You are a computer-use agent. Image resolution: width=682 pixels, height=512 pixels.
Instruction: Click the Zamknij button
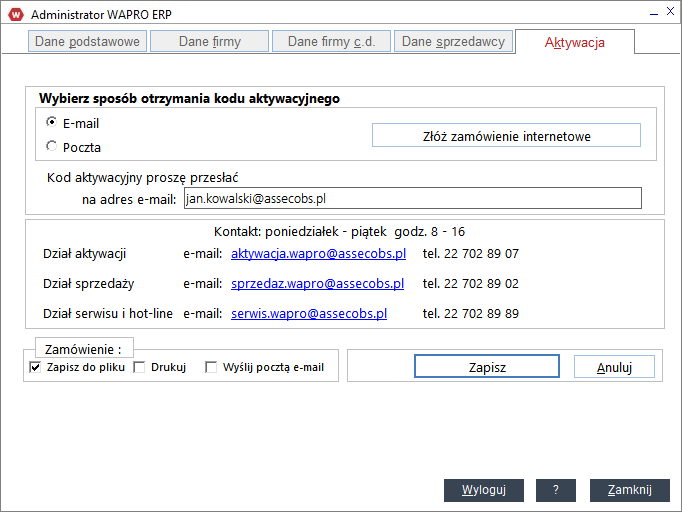point(630,490)
